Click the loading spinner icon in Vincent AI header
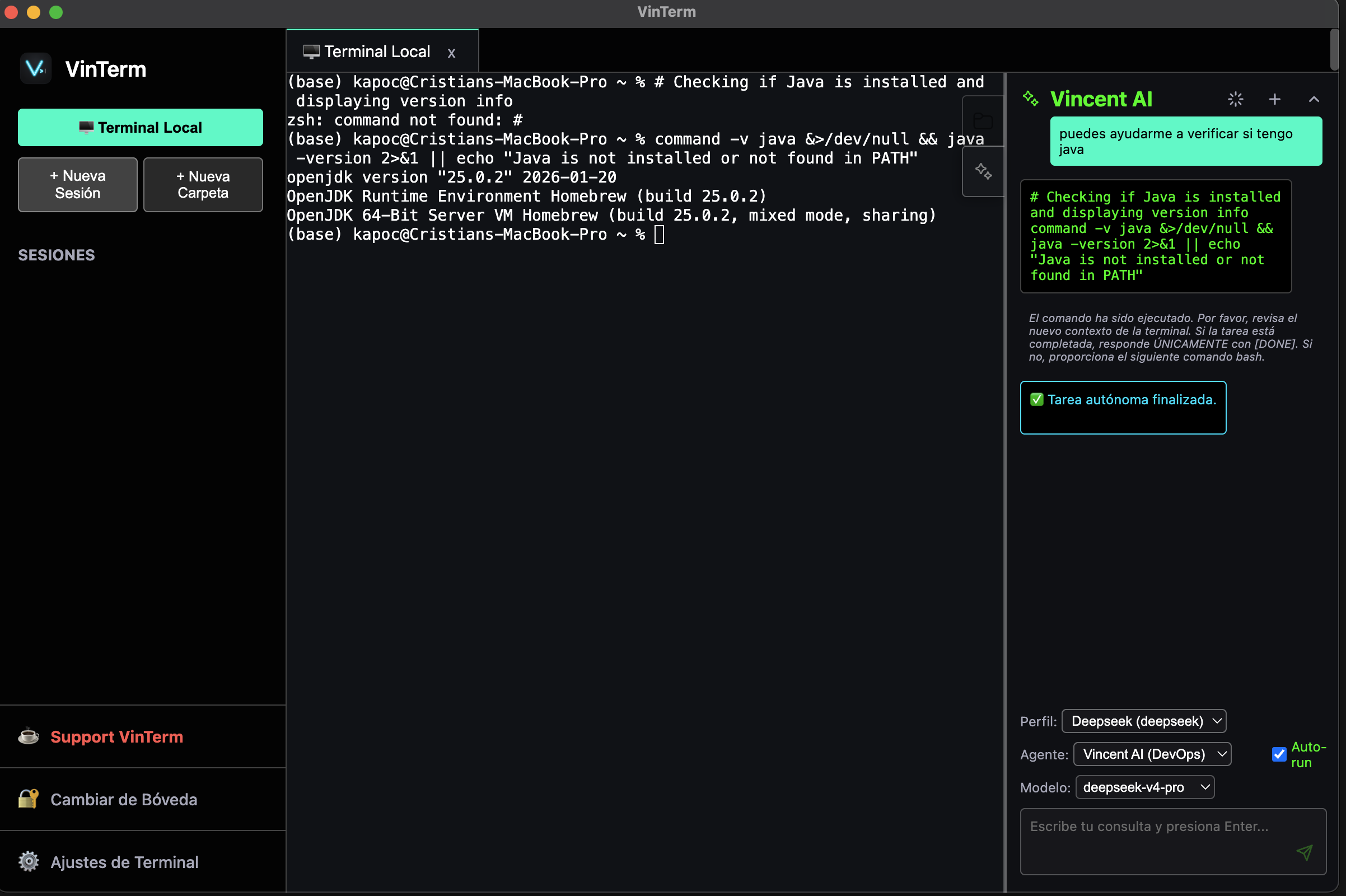1346x896 pixels. tap(1235, 100)
